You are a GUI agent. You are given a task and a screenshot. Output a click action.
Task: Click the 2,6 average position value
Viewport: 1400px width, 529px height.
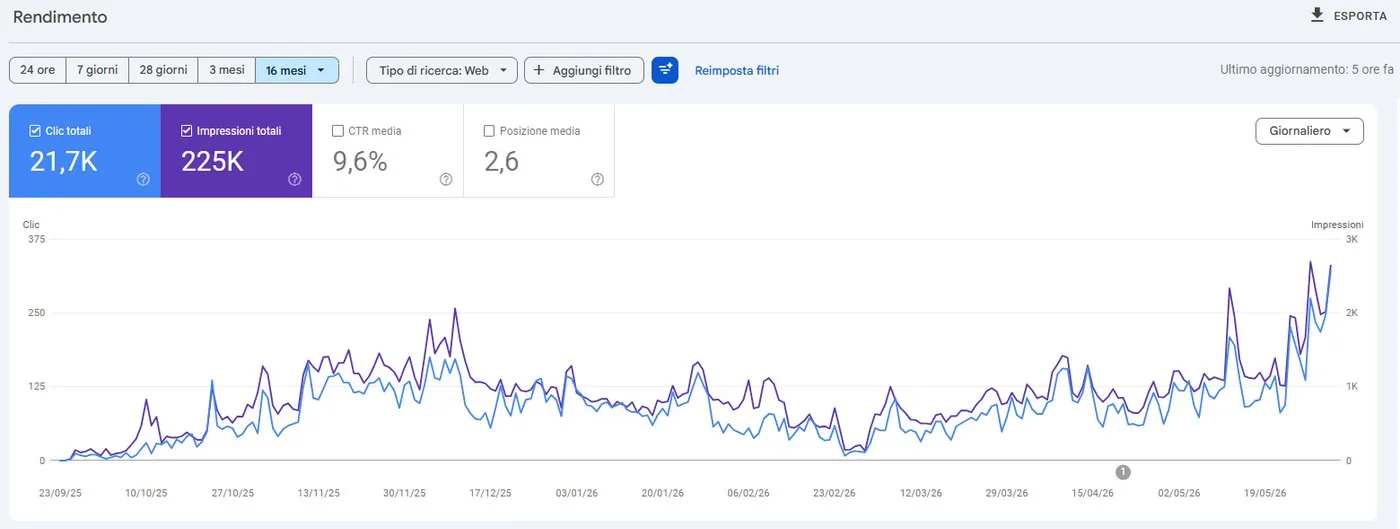coord(502,162)
